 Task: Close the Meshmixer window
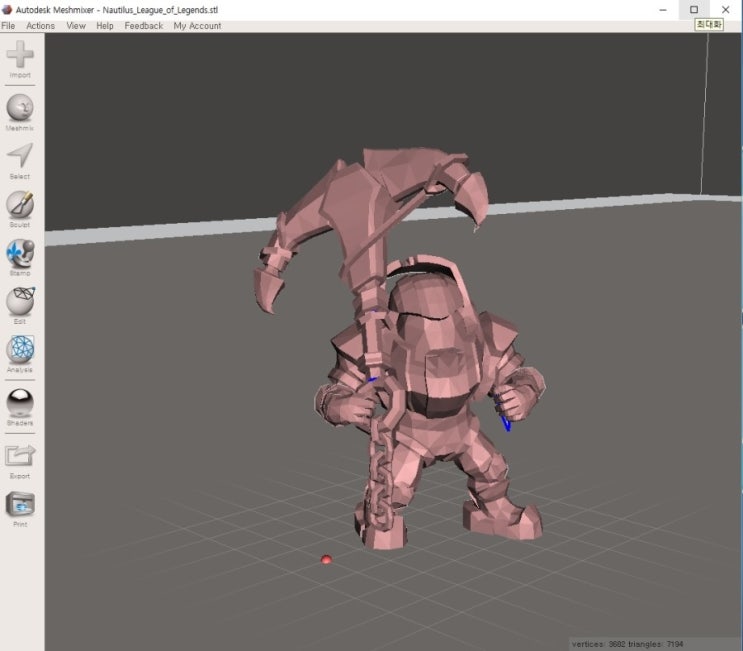pos(725,9)
